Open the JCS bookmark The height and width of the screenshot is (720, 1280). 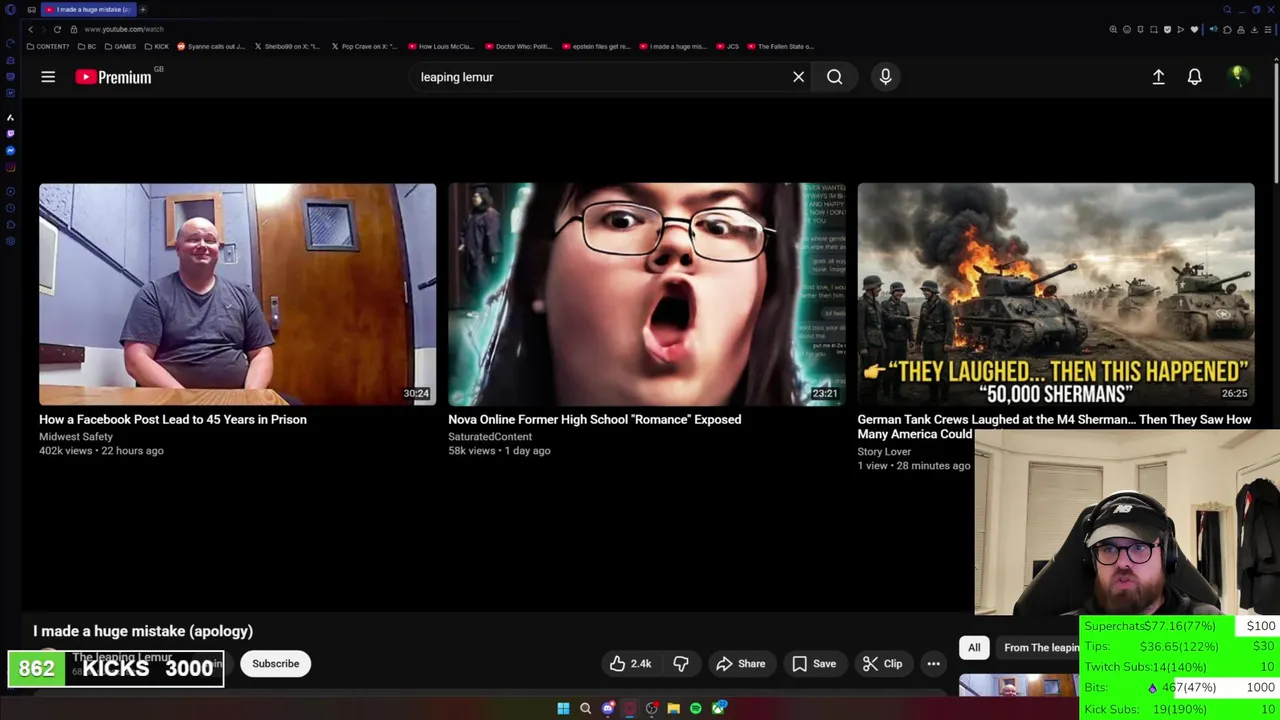click(728, 46)
